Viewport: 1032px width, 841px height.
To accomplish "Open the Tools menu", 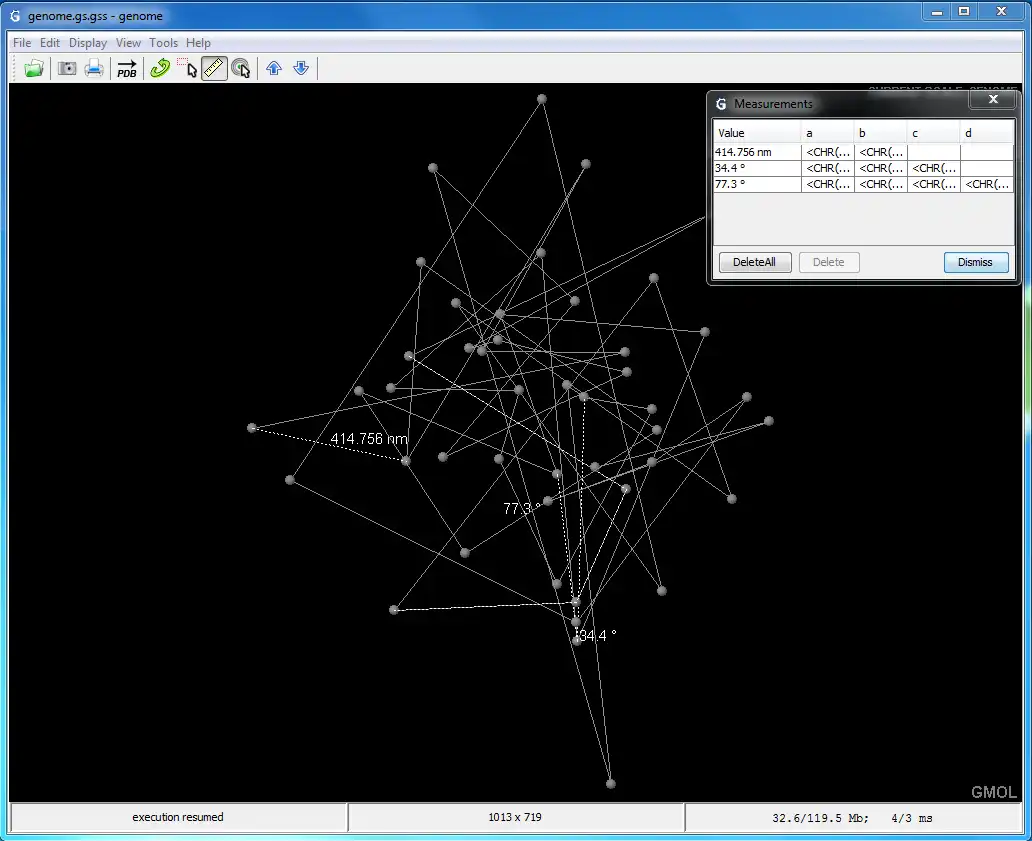I will coord(163,43).
